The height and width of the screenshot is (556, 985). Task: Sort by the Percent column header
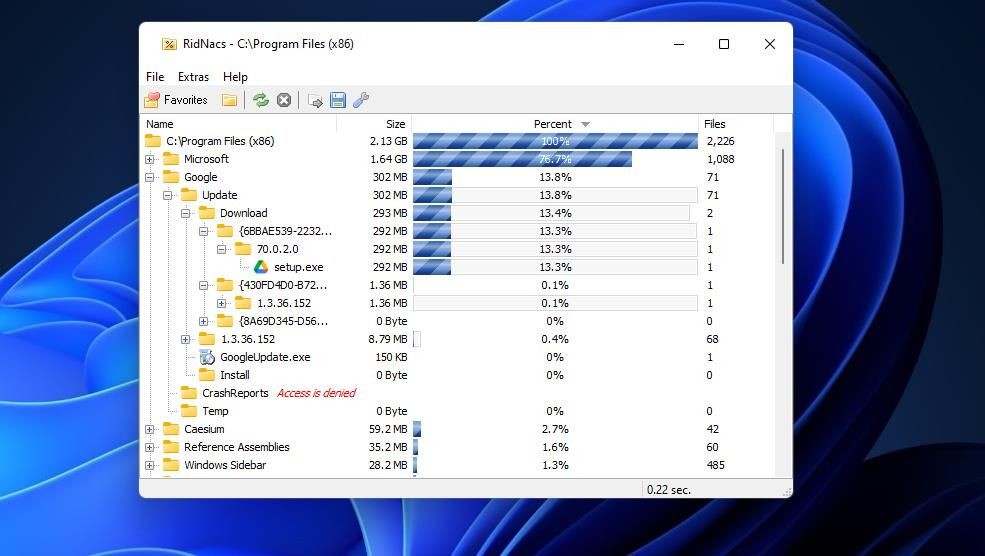(x=555, y=124)
